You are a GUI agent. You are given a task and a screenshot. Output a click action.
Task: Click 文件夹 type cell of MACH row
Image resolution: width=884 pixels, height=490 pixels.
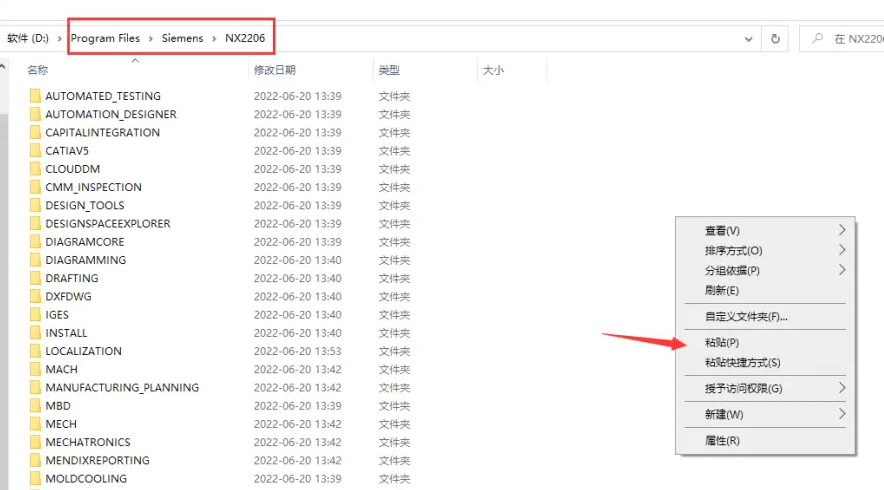pos(394,369)
